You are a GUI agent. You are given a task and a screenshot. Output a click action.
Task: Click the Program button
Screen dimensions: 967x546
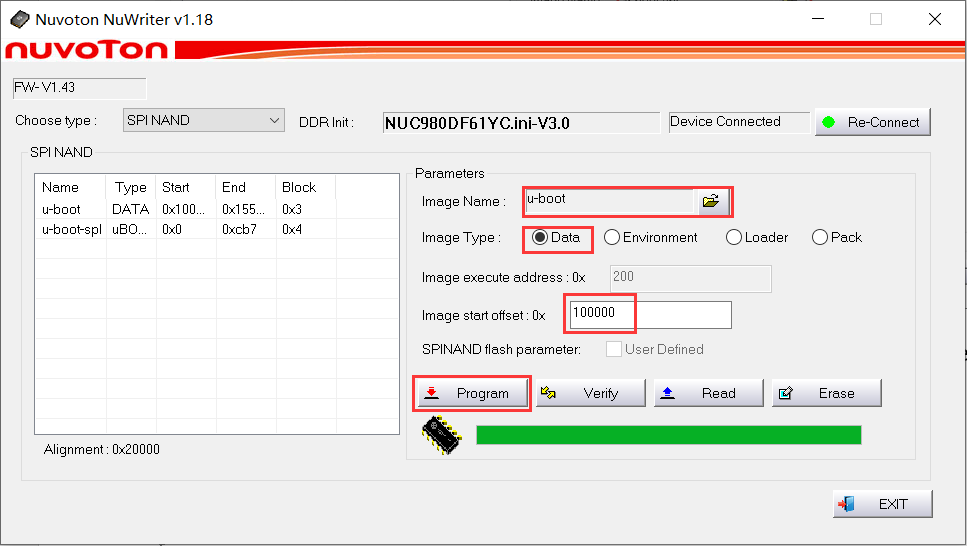click(472, 393)
